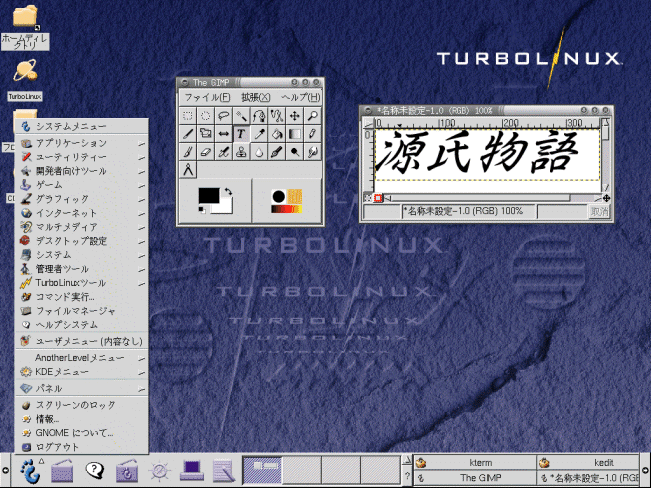Screen dimensions: 651x488
Task: Pick the Fuzzy Select magic wand tool
Action: click(x=241, y=115)
